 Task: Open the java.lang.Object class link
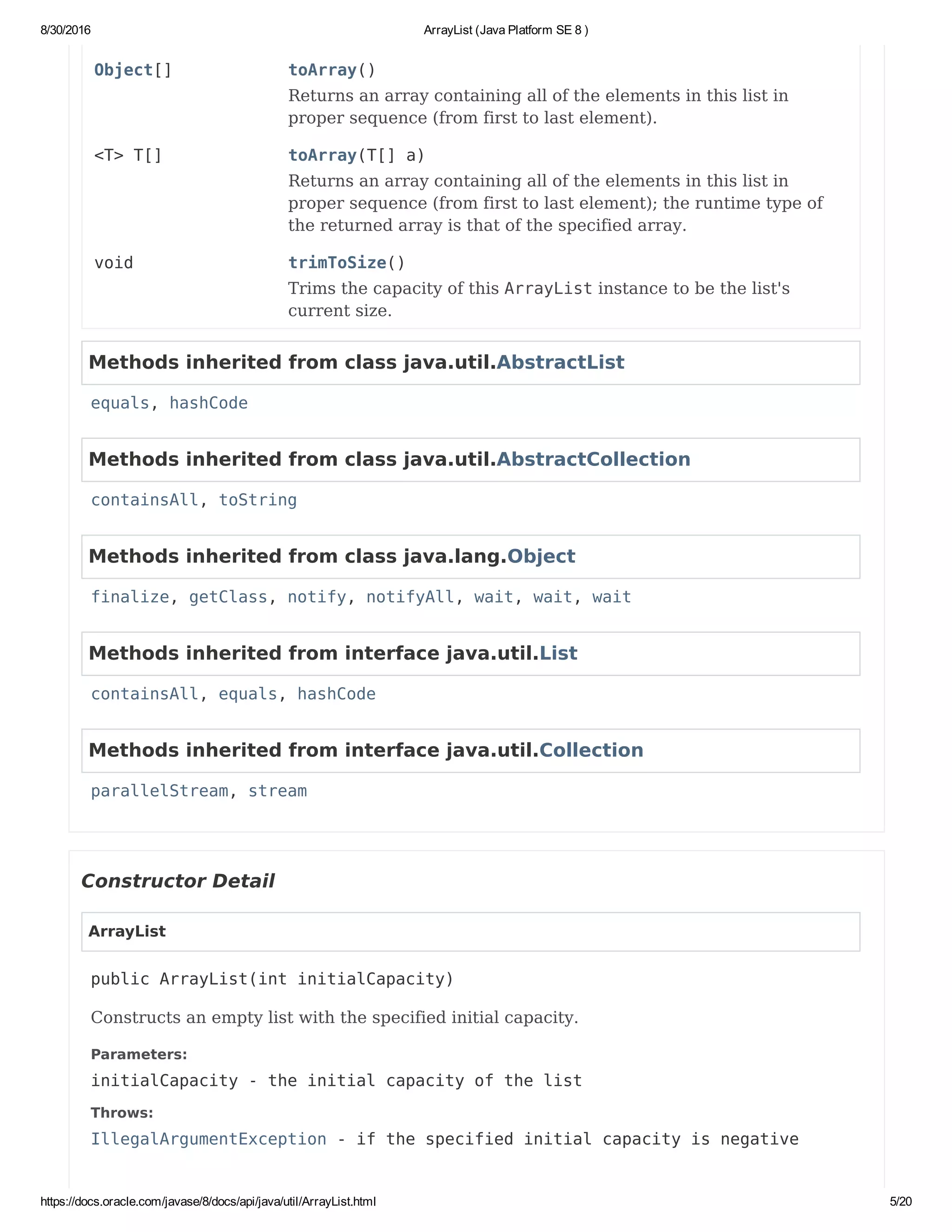[x=541, y=556]
